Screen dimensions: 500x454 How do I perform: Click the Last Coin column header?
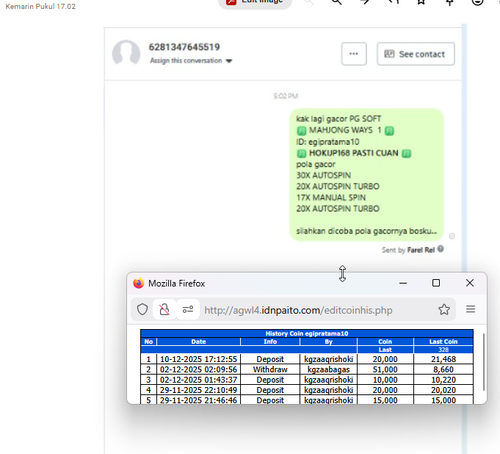(443, 342)
